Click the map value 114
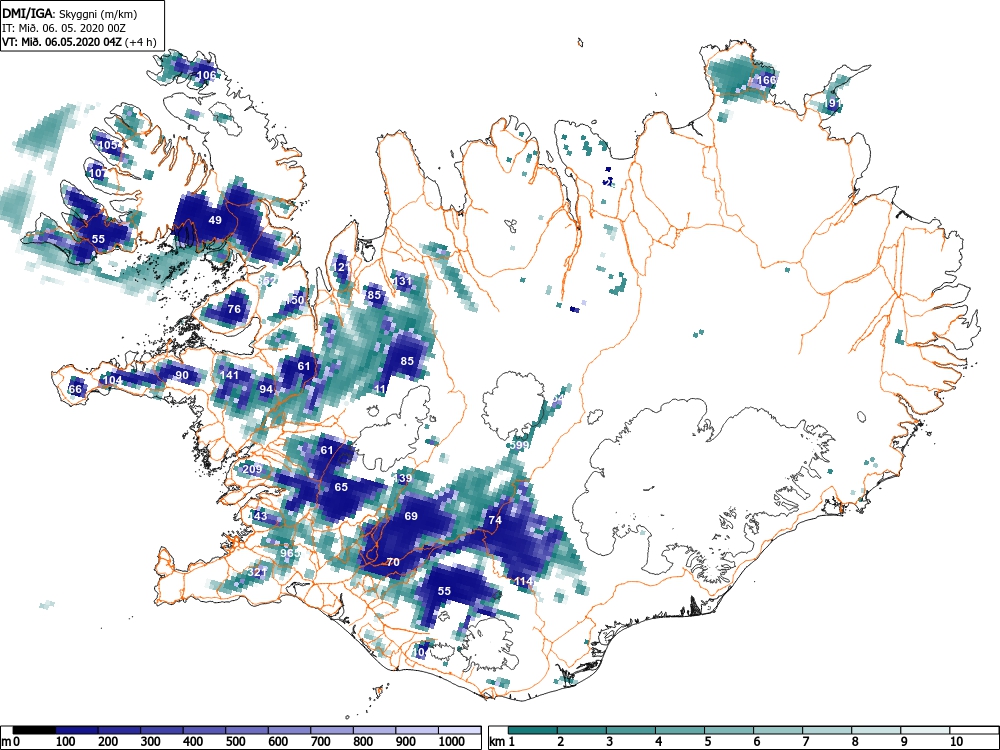 pyautogui.click(x=524, y=582)
